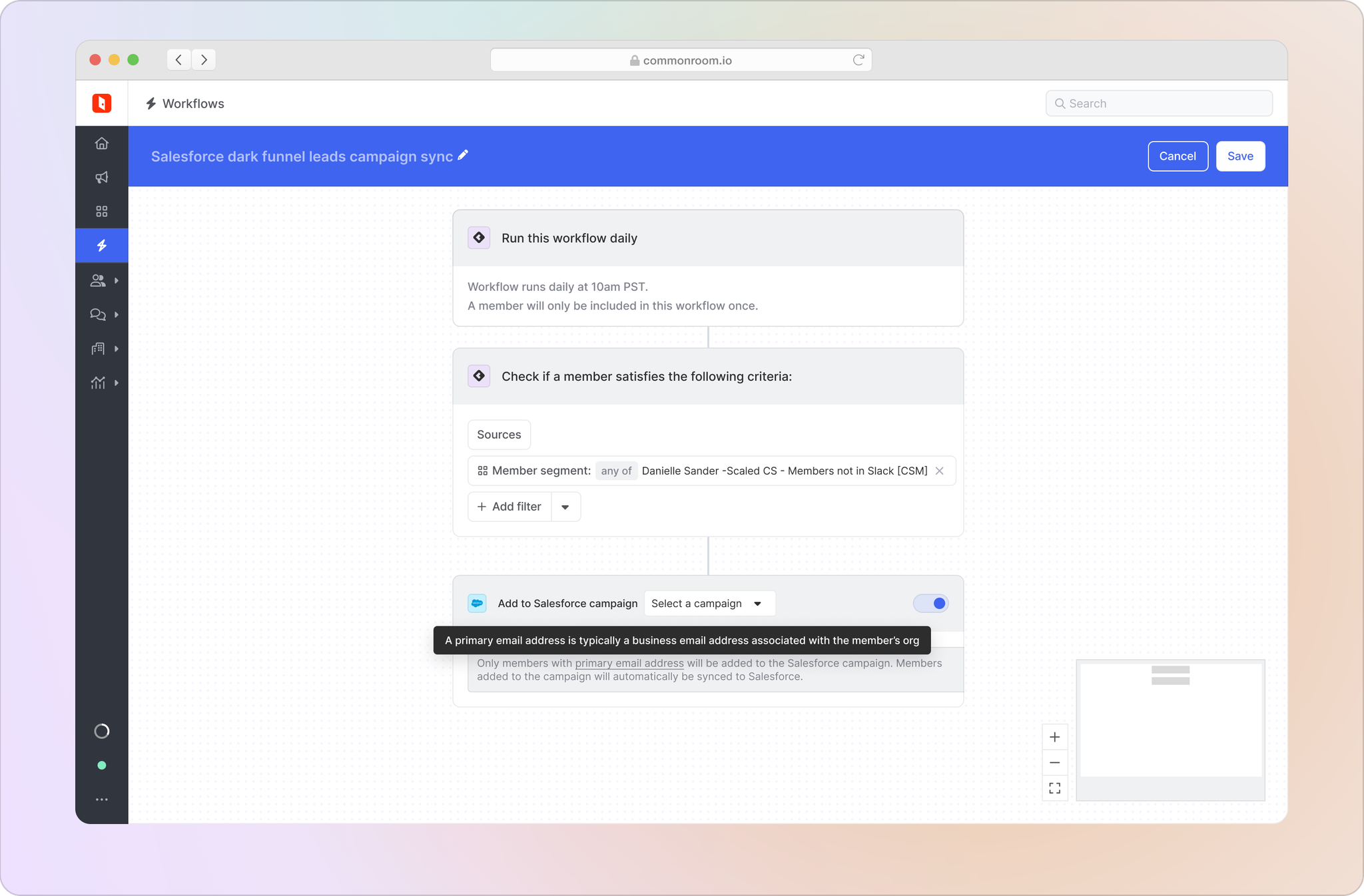Click the commonroom.io address bar
This screenshot has width=1364, height=896.
pos(681,60)
